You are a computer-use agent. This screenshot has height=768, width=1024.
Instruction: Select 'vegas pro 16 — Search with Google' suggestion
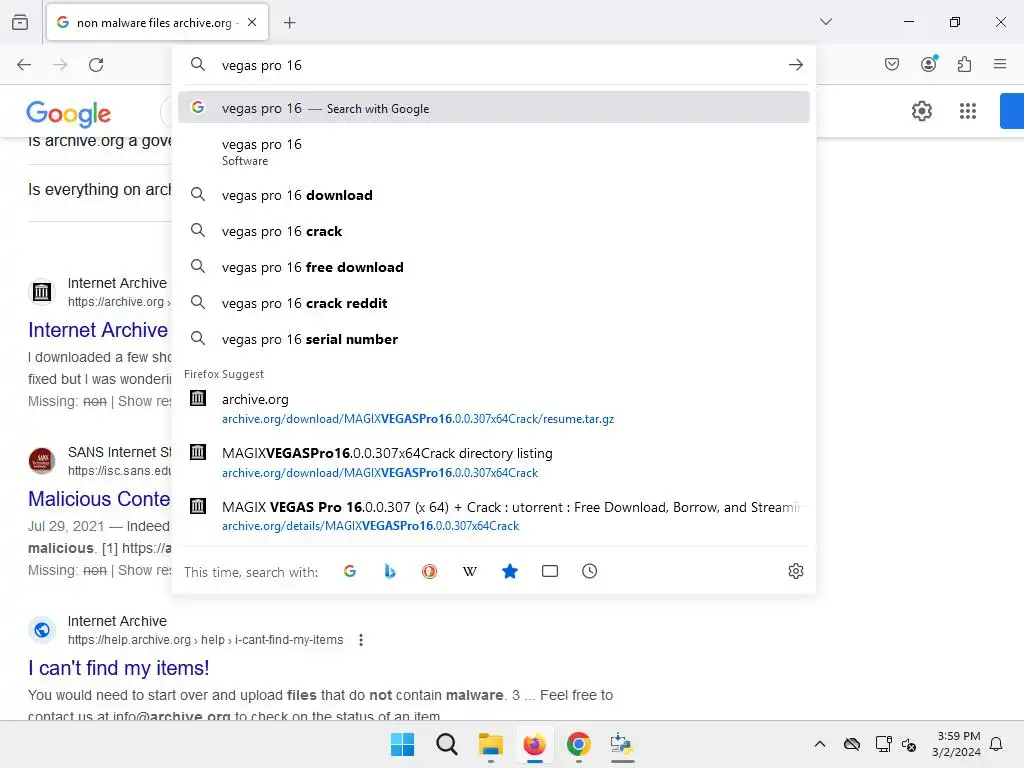point(494,108)
